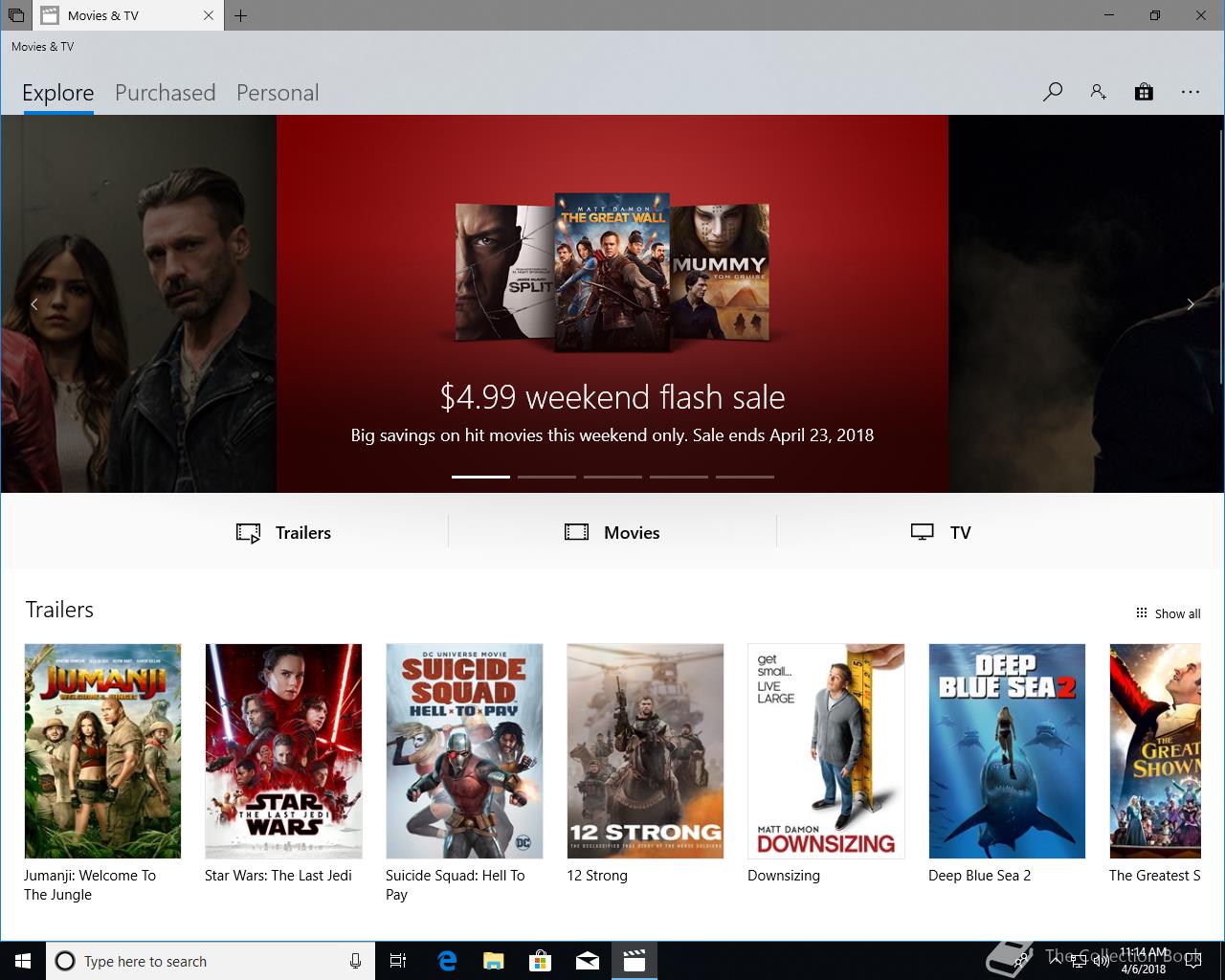Click the account sign-in icon
This screenshot has width=1225, height=980.
coord(1098,92)
